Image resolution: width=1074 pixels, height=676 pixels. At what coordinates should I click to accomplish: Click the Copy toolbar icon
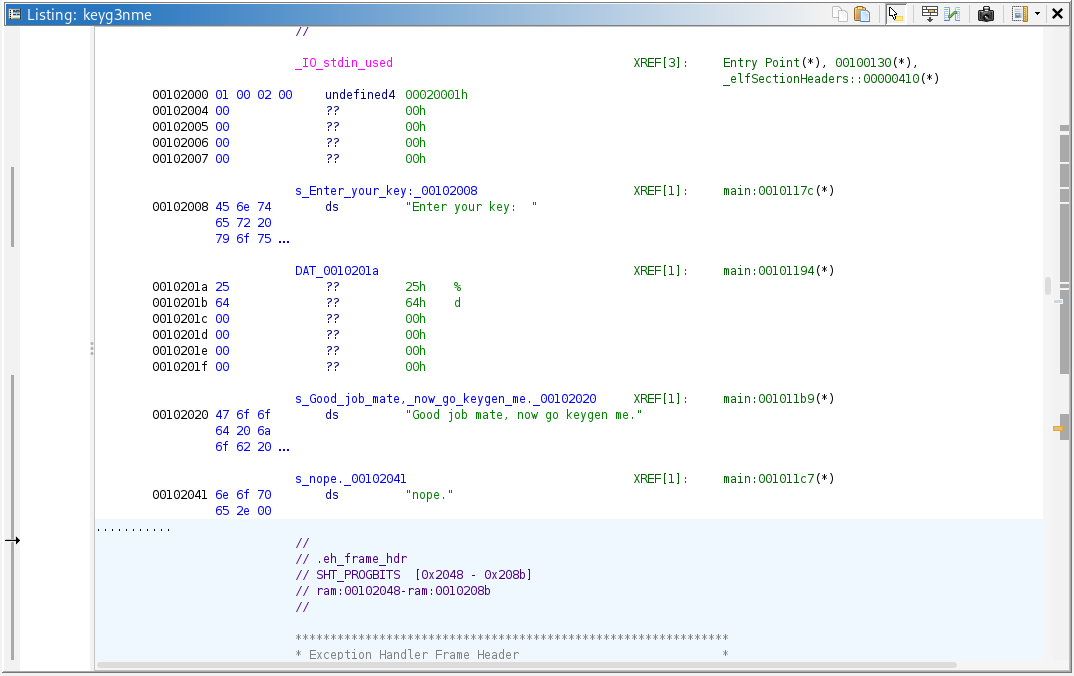click(840, 13)
